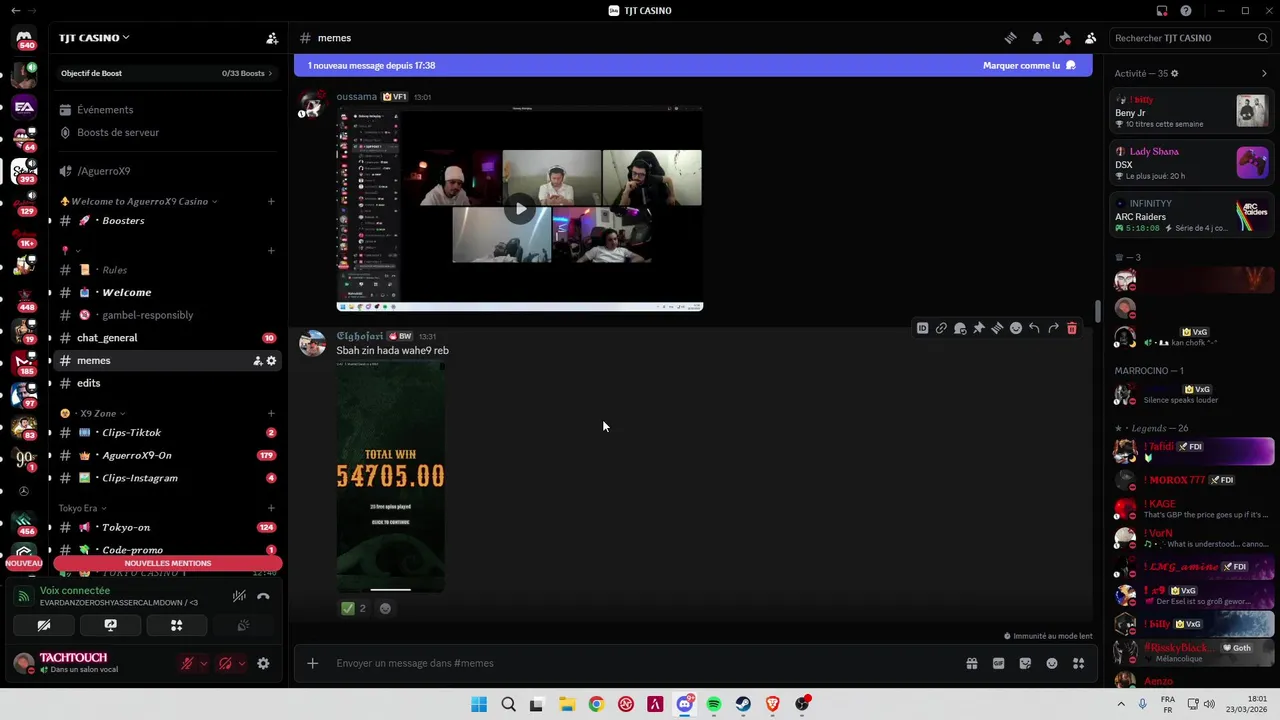The image size is (1280, 720).
Task: Click the Rechercher TJT CASINO search field
Action: click(1191, 38)
